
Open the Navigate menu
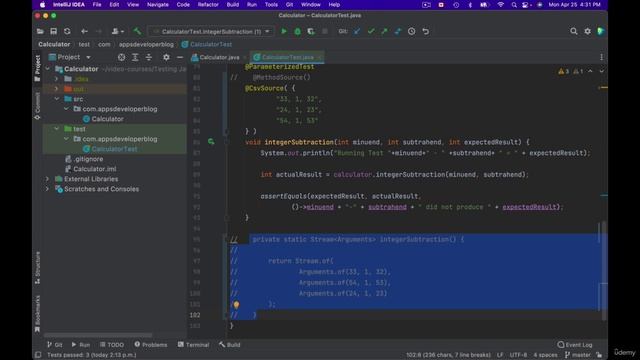click(158, 5)
